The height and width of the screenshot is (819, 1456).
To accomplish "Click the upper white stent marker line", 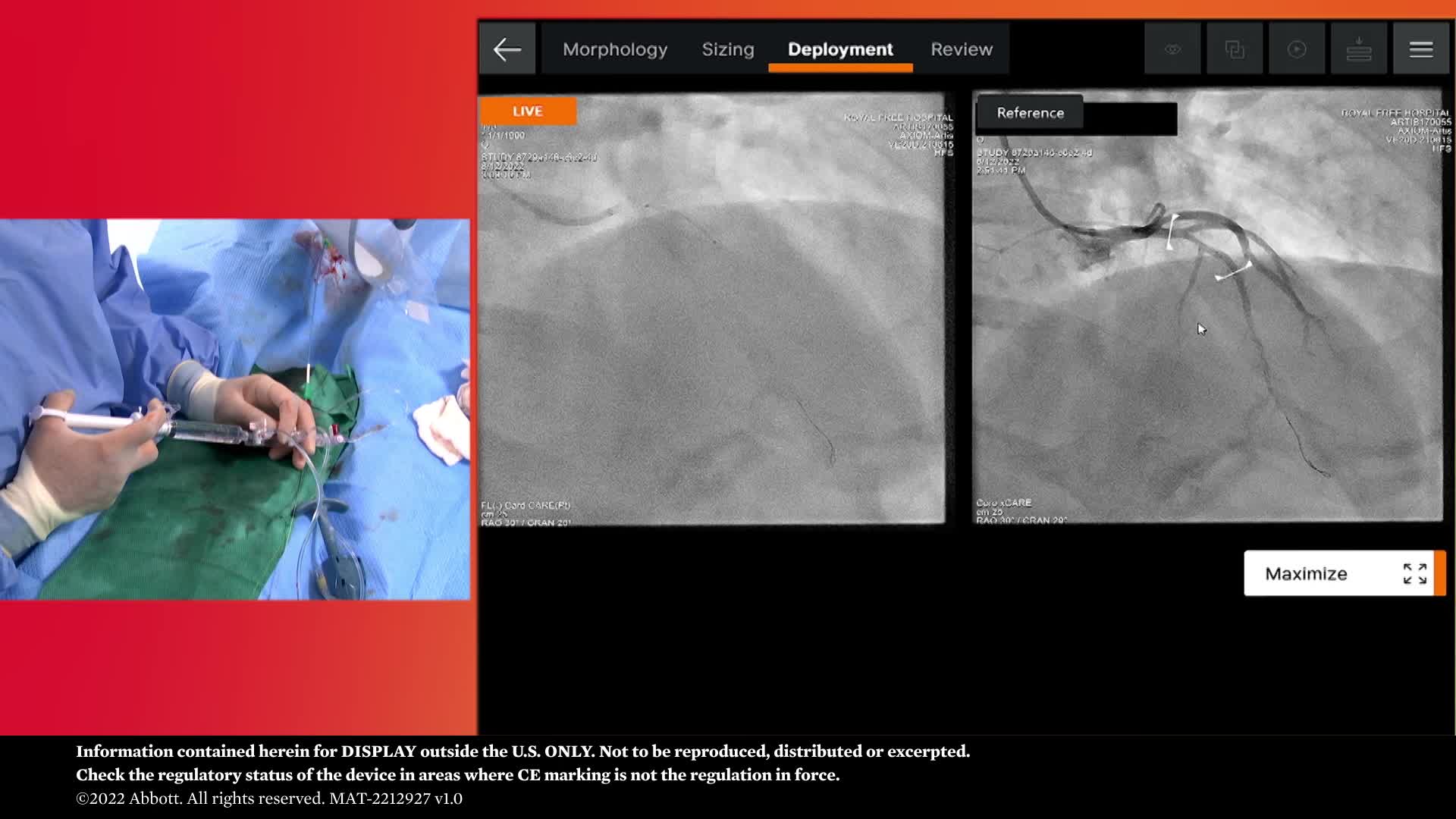I will [x=1172, y=231].
